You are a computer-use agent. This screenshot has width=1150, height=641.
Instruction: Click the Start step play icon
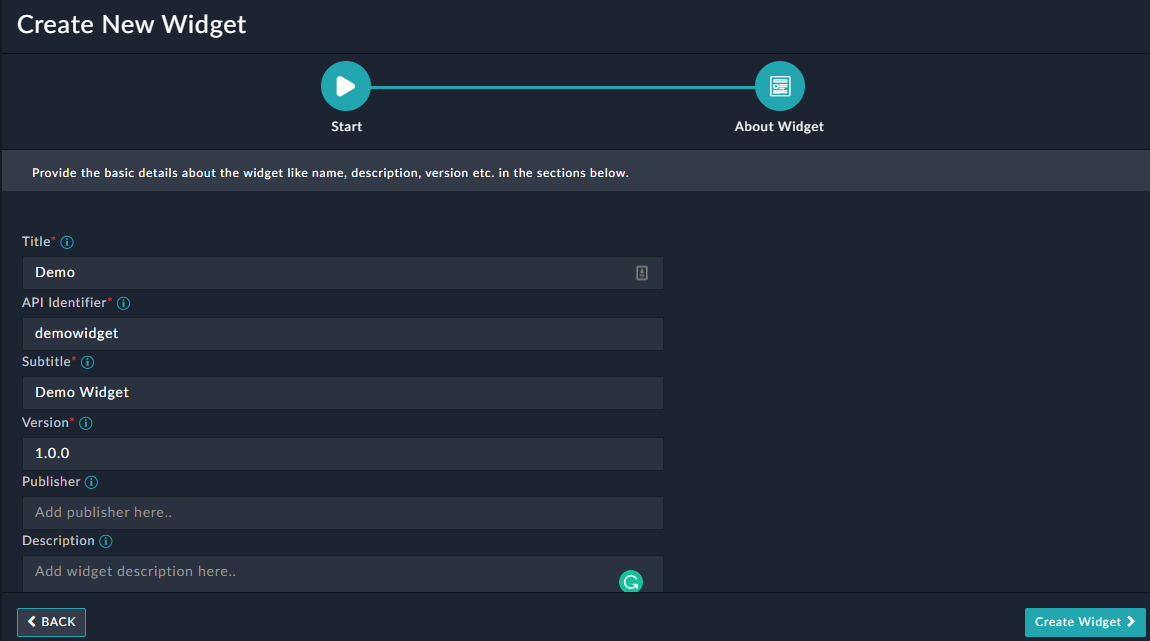click(x=345, y=85)
